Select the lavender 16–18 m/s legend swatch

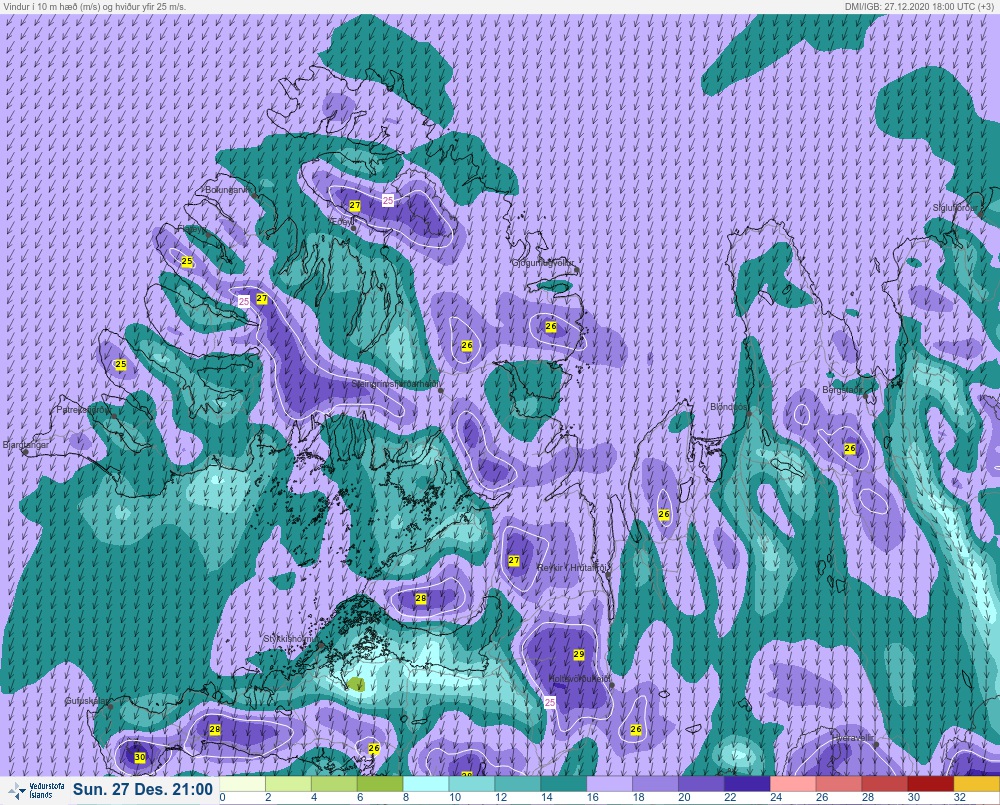pyautogui.click(x=610, y=783)
